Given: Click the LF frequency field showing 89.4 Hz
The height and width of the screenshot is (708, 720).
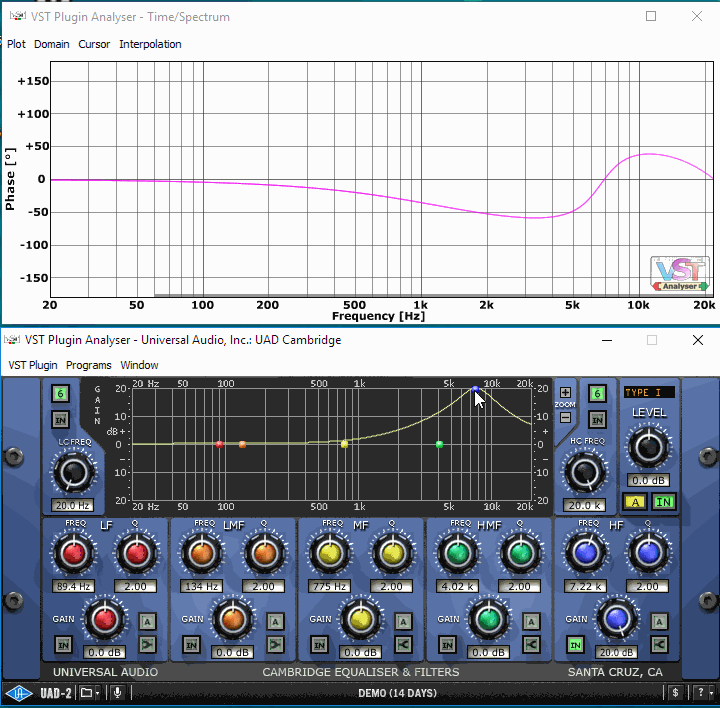Looking at the screenshot, I should [73, 586].
